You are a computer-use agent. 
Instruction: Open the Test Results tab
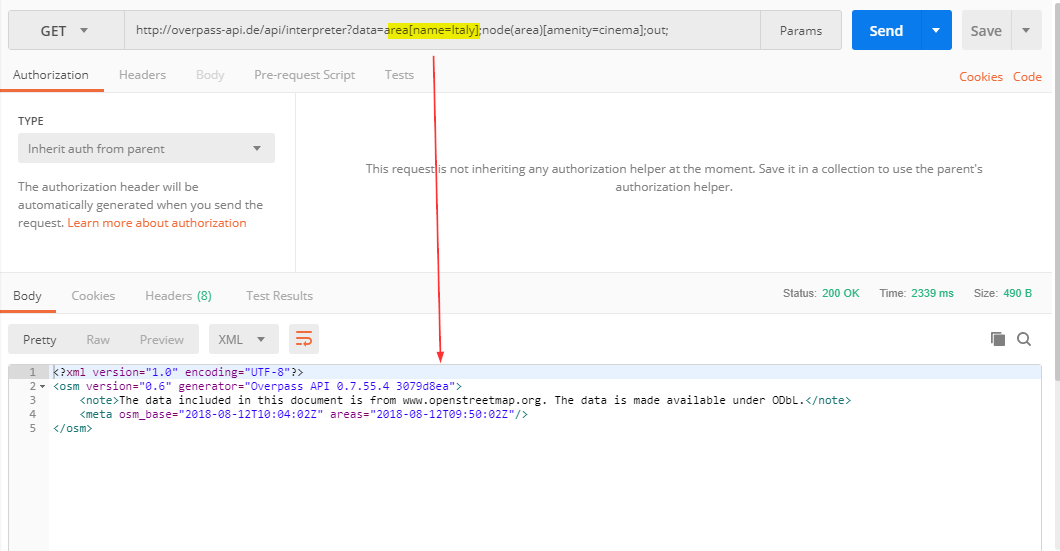coord(279,296)
